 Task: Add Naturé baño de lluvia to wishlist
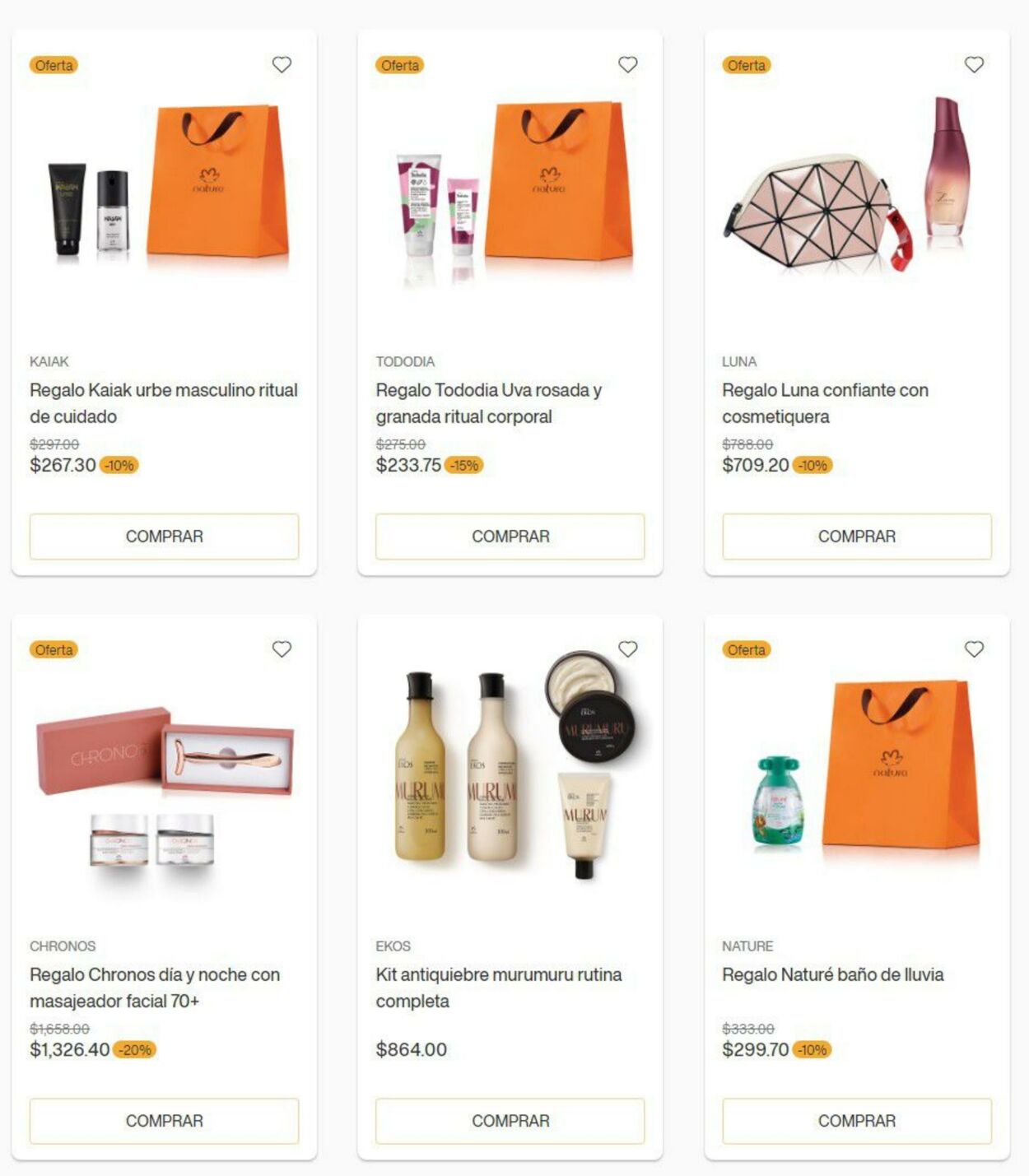coord(974,648)
